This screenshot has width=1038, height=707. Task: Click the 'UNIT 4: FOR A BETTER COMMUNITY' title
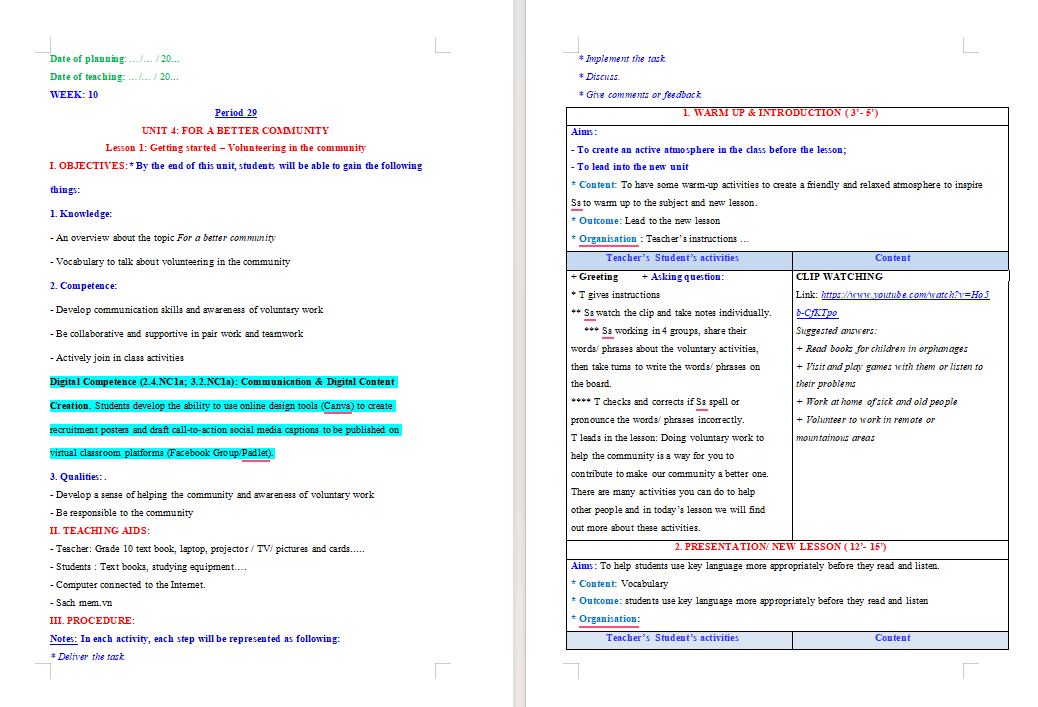click(x=235, y=131)
